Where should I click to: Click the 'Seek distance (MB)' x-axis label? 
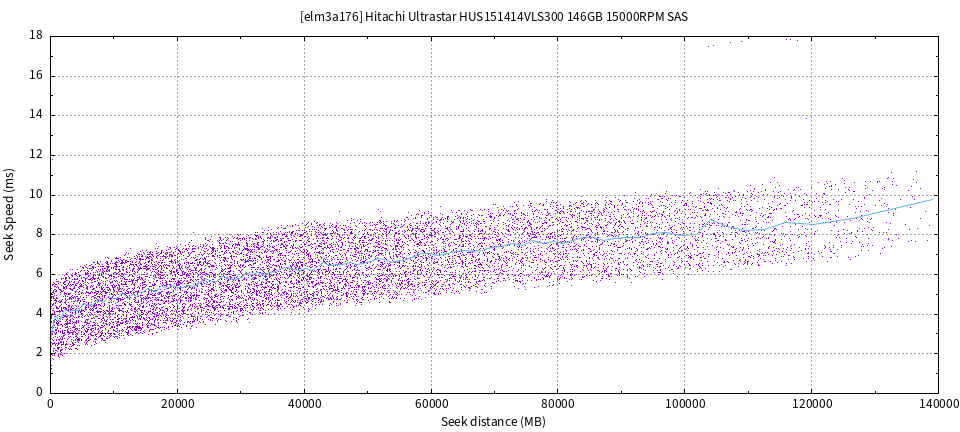(x=493, y=422)
